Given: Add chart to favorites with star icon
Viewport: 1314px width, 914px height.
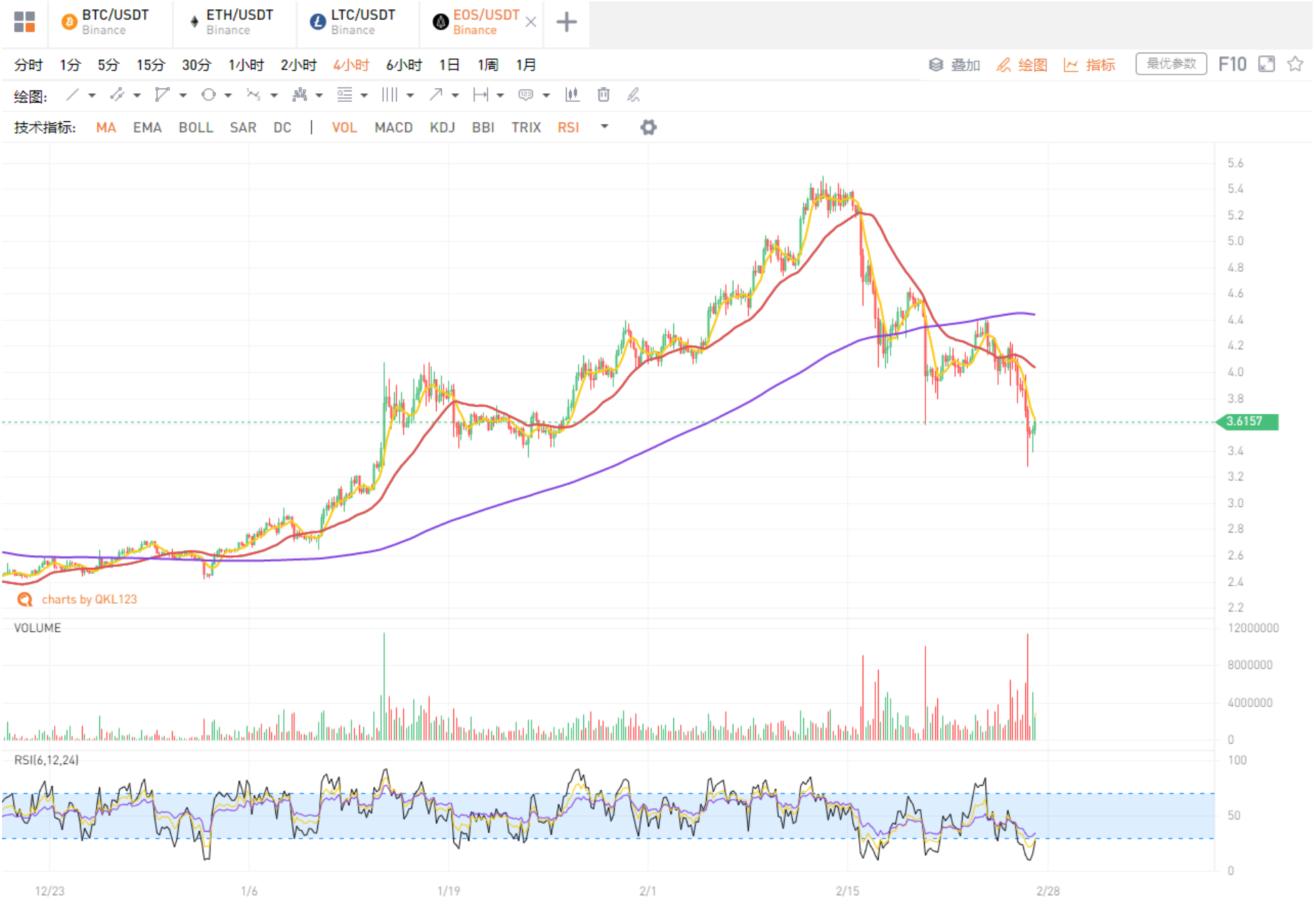Looking at the screenshot, I should click(1295, 64).
